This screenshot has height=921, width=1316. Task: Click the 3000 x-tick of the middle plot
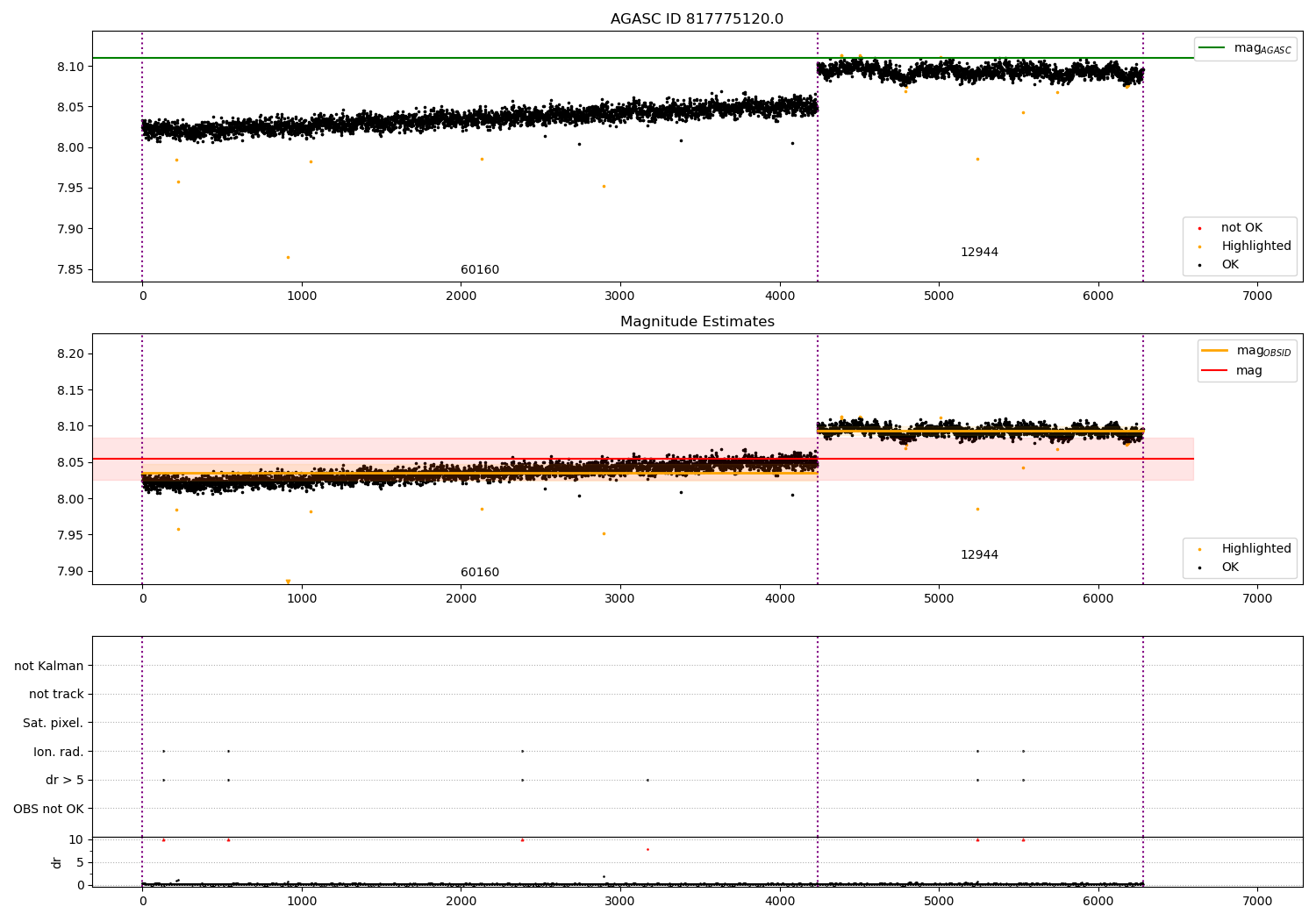coord(620,599)
